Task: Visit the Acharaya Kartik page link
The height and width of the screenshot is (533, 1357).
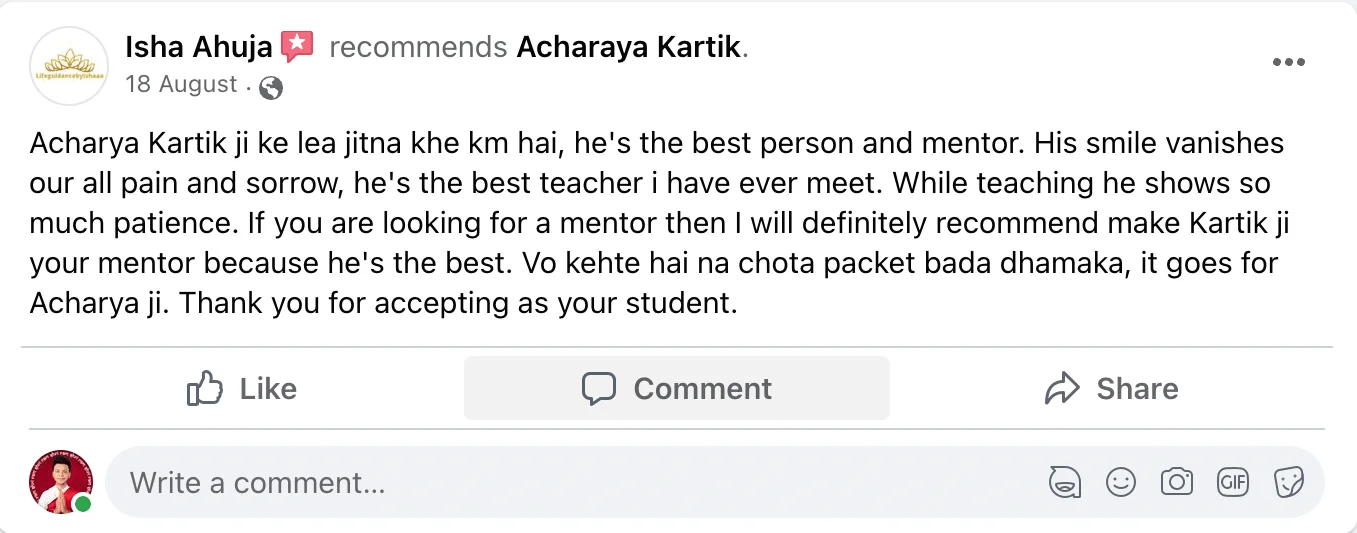Action: point(630,47)
